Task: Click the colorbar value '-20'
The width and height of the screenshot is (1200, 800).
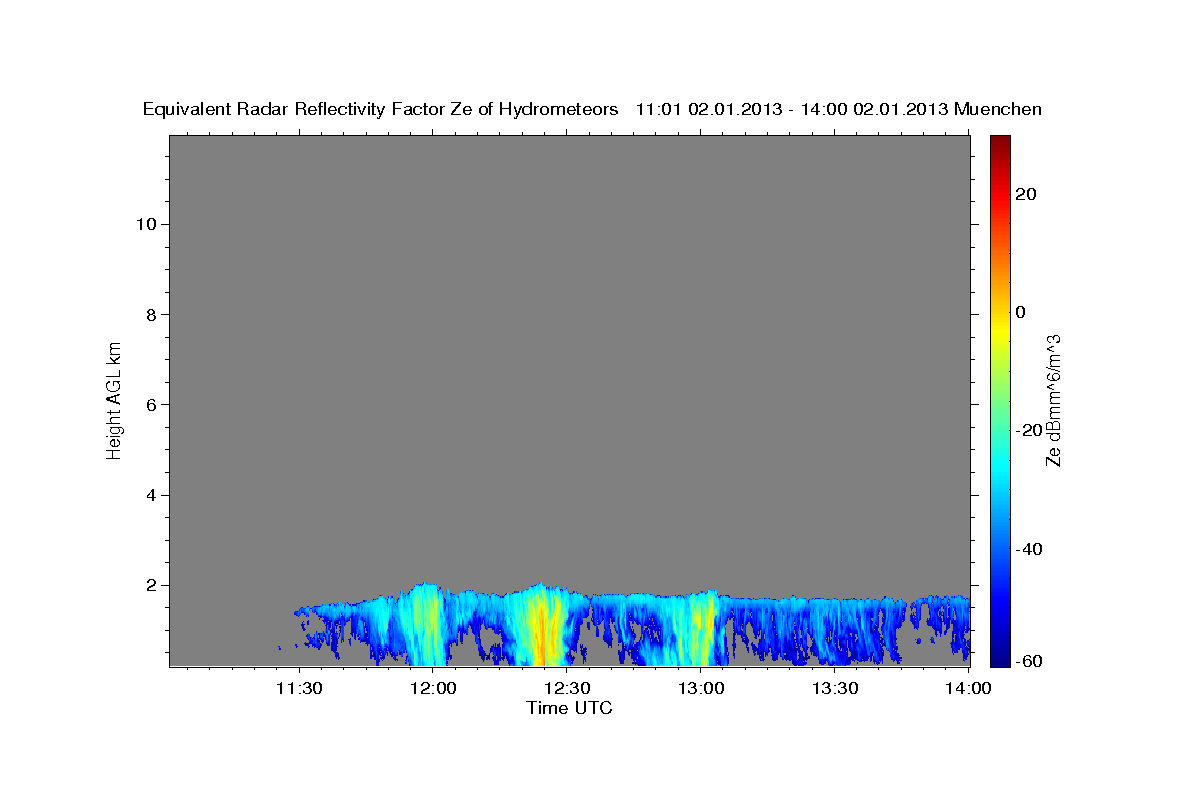Action: pyautogui.click(x=1030, y=431)
